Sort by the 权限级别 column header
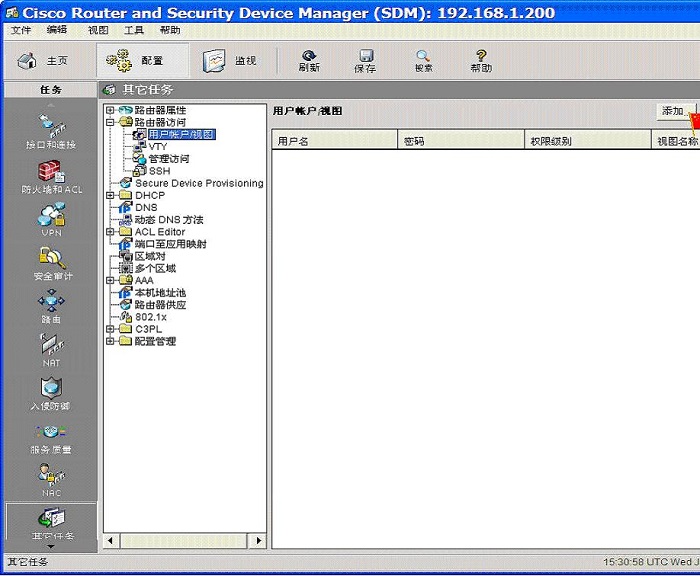This screenshot has width=700, height=576. (588, 141)
